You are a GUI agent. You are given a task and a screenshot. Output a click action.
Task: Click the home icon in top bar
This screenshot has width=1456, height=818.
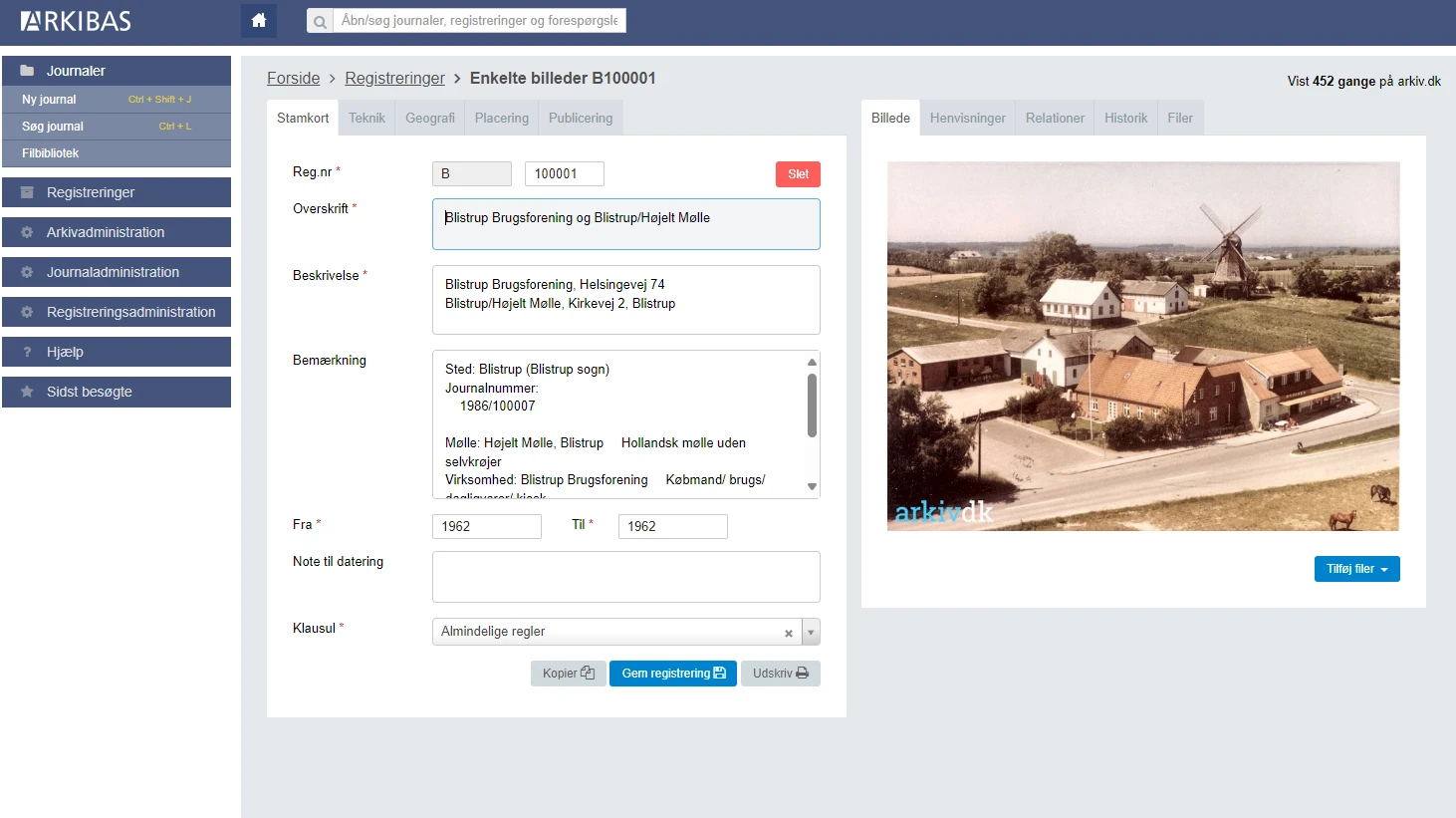(x=259, y=21)
